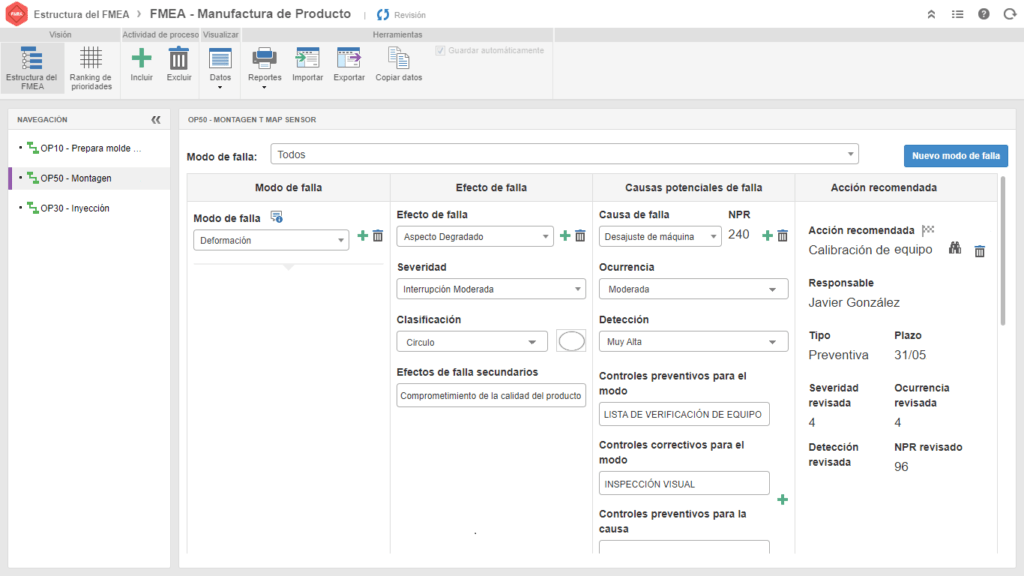
Task: Select OP30 - Inyección in navigation tree
Action: 75,208
